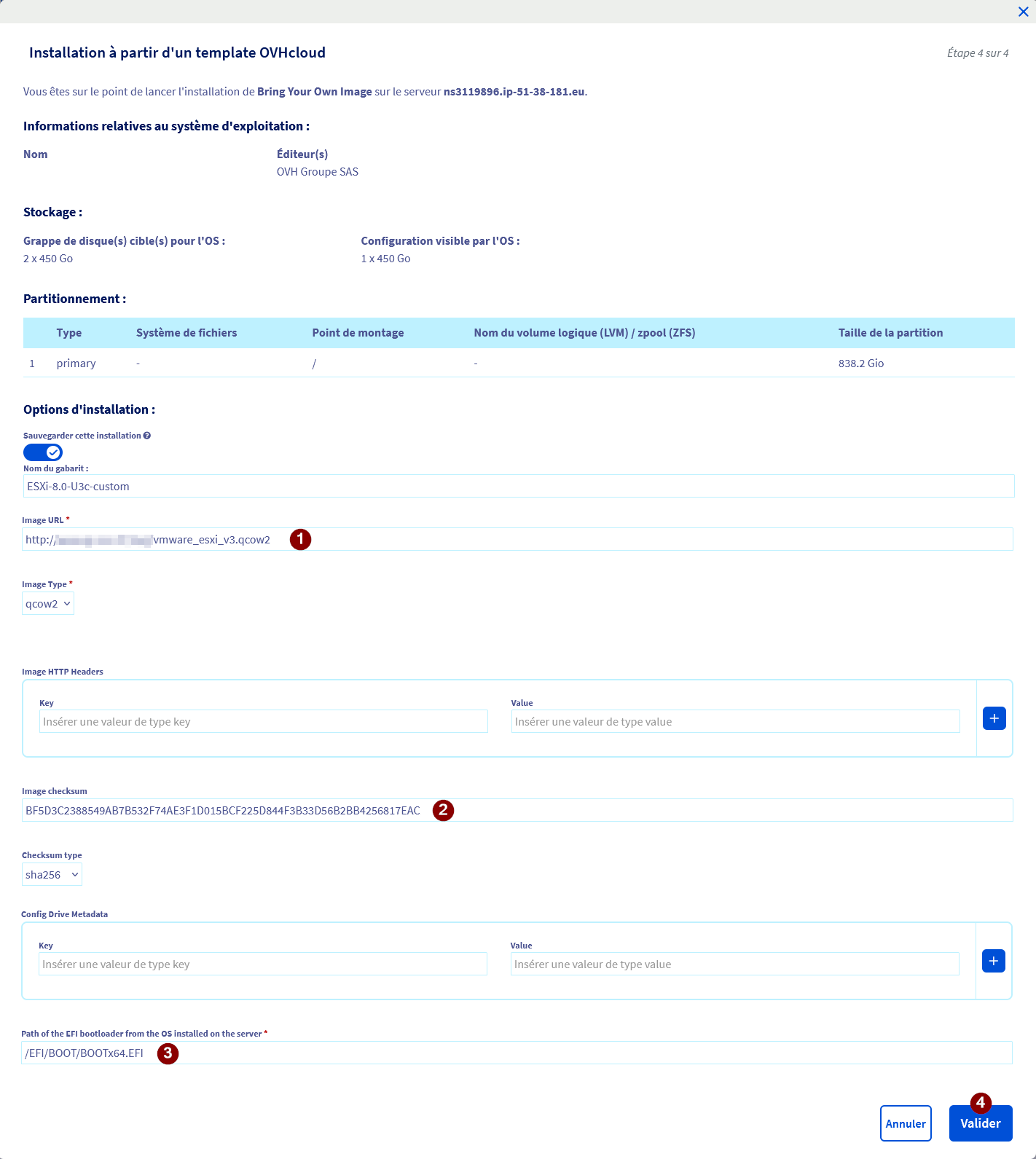Image resolution: width=1036 pixels, height=1159 pixels.
Task: Focus the Image HTTP Headers Value field
Action: coord(736,722)
